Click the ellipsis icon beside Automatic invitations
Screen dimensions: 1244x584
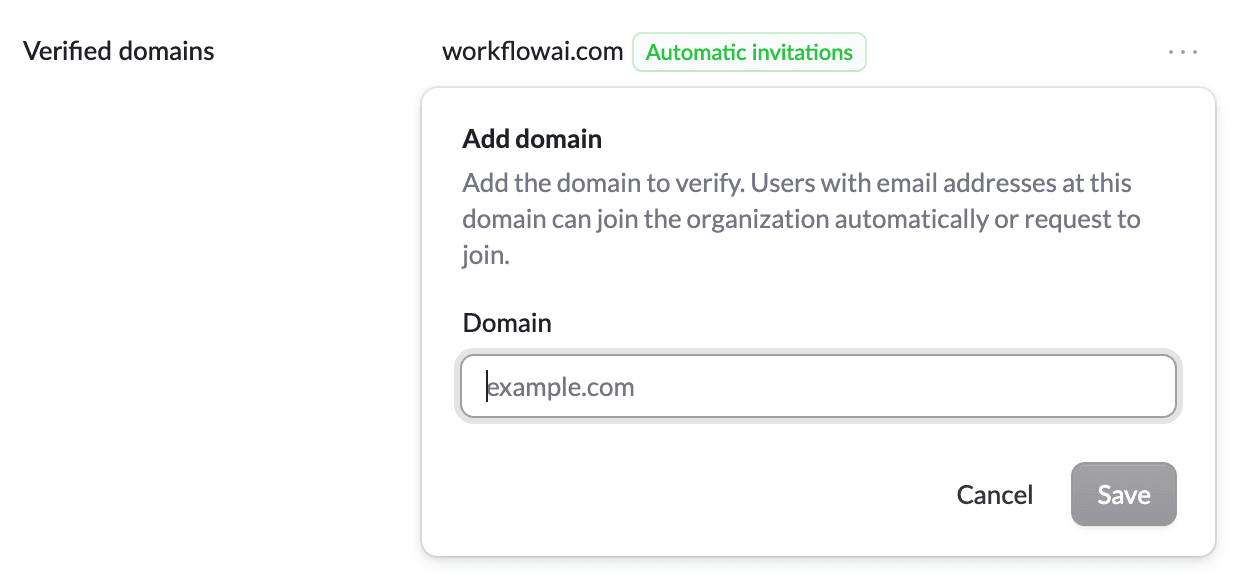click(x=1182, y=52)
